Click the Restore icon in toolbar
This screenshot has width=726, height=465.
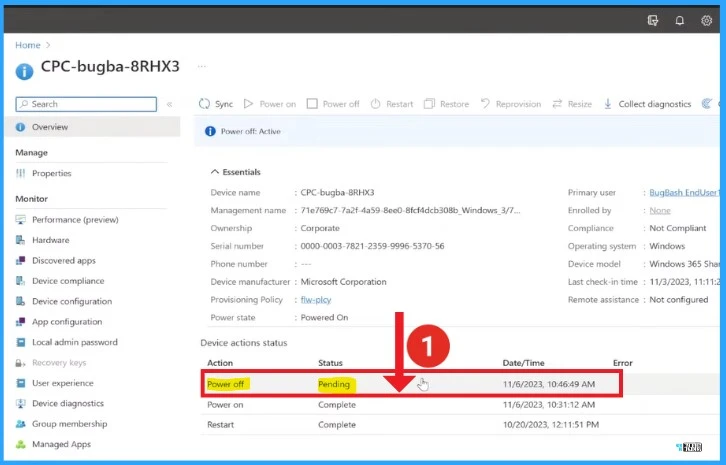(x=429, y=104)
